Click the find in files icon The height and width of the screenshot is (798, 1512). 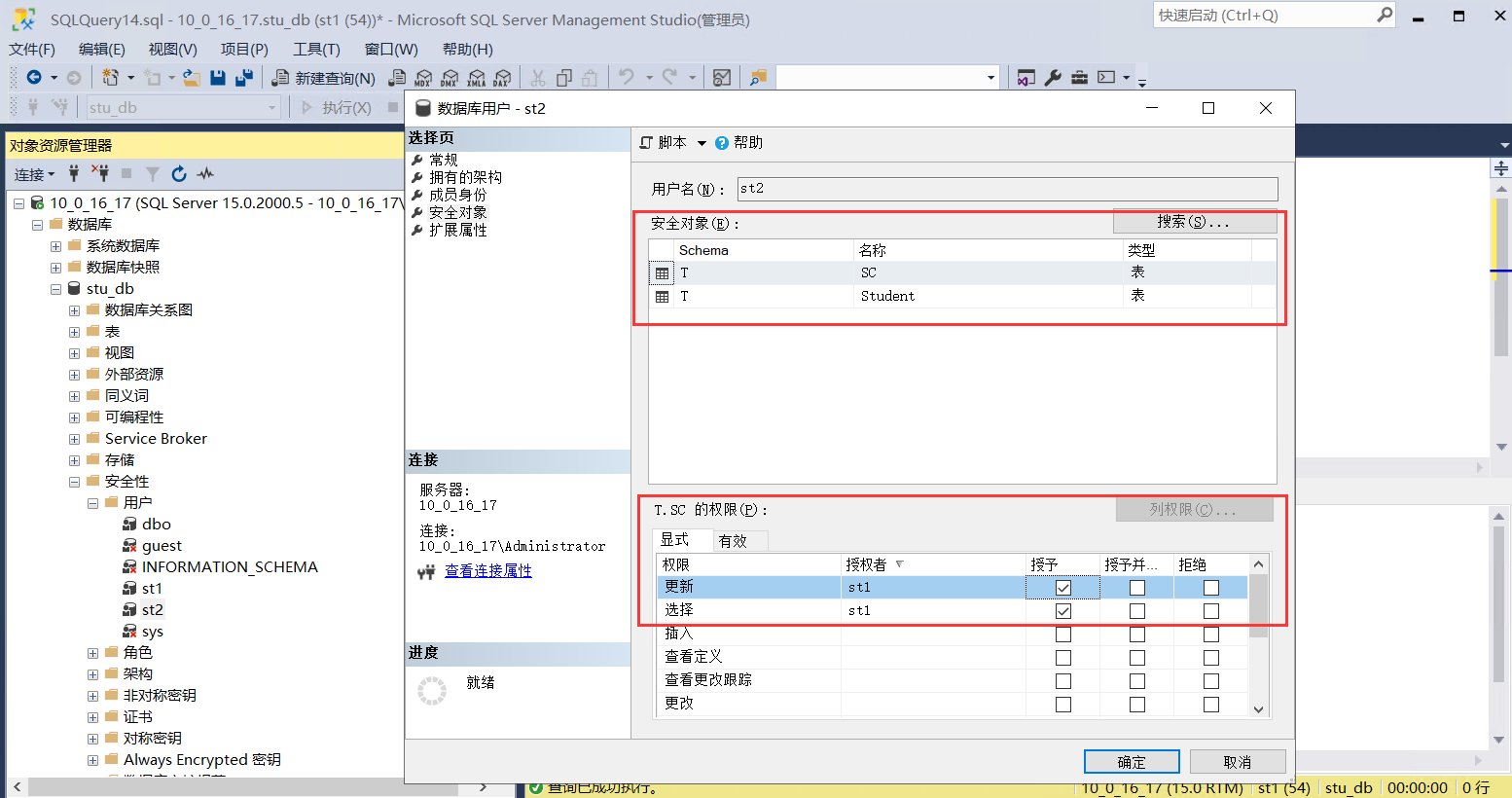pos(758,78)
